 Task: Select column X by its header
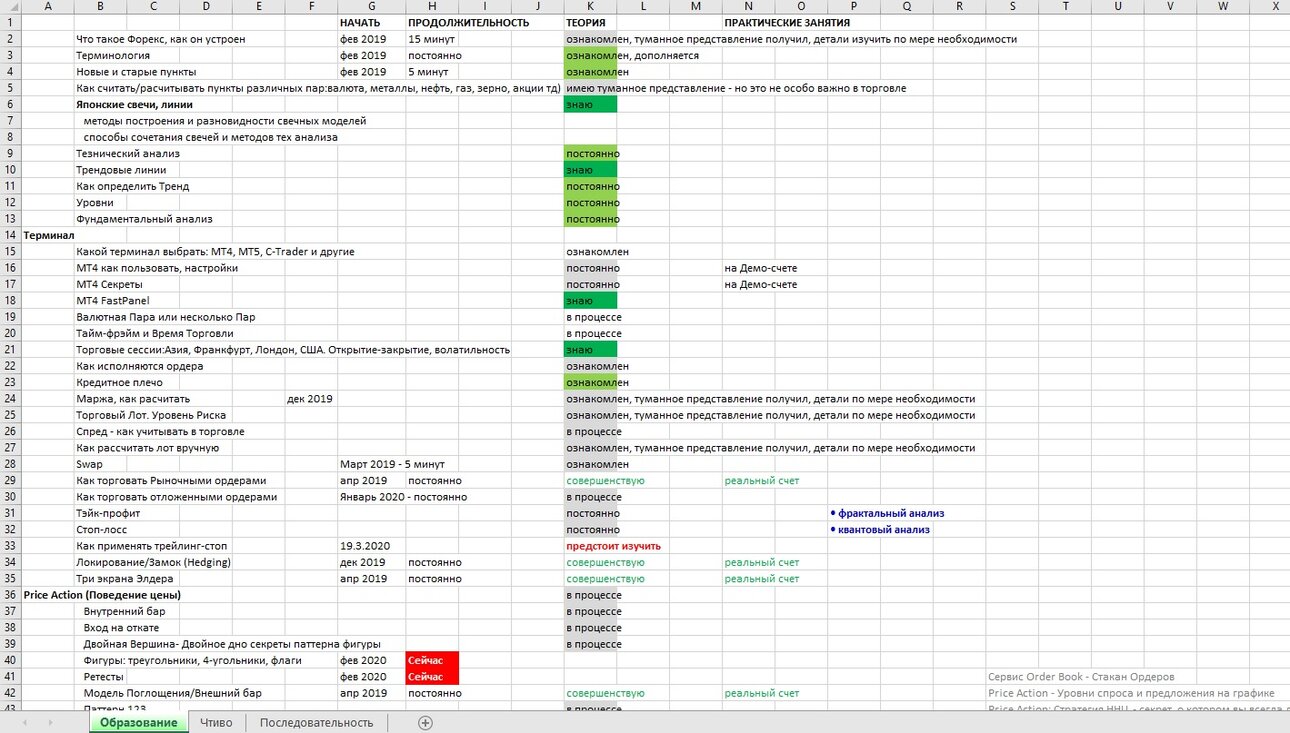(1274, 7)
